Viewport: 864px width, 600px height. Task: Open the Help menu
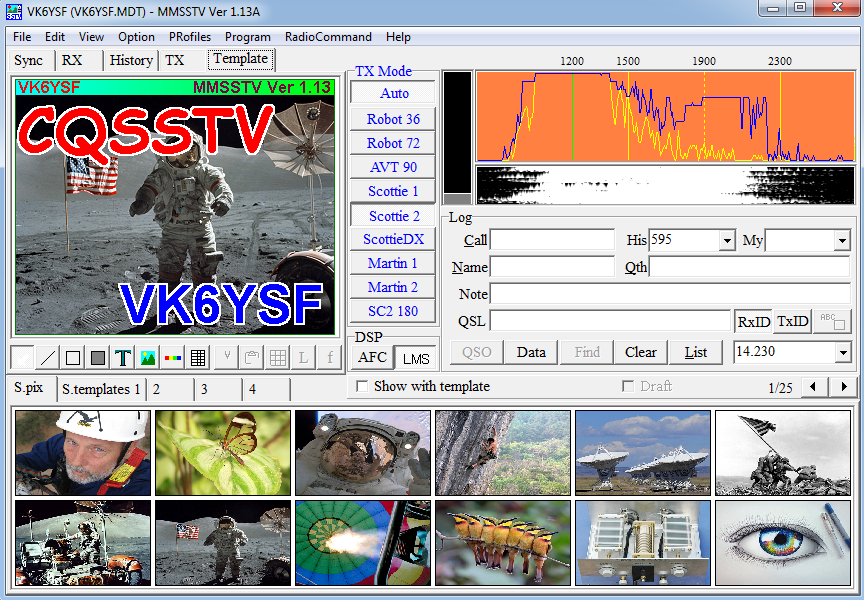398,37
